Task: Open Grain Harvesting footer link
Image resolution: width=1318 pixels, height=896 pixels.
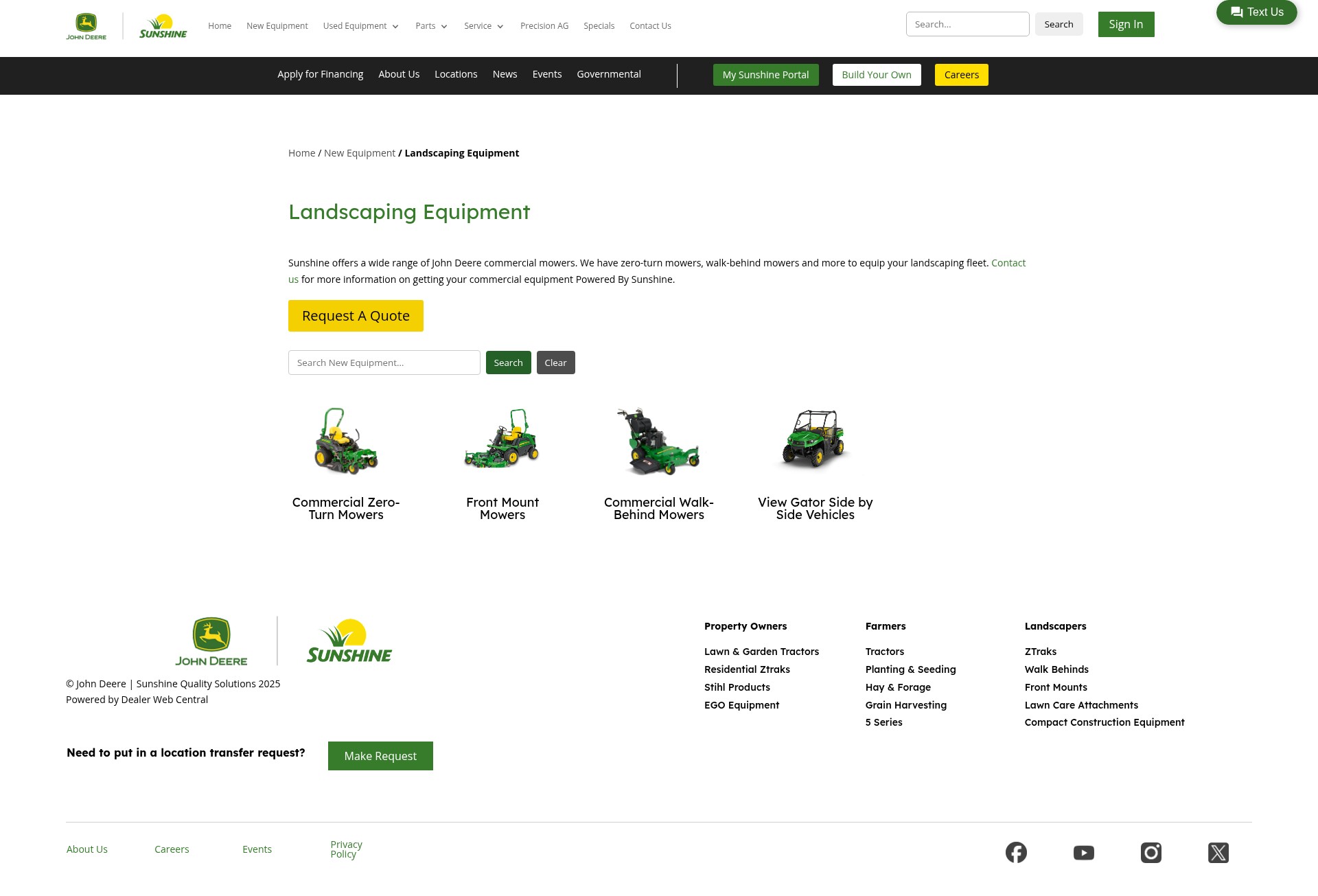Action: pyautogui.click(x=906, y=705)
